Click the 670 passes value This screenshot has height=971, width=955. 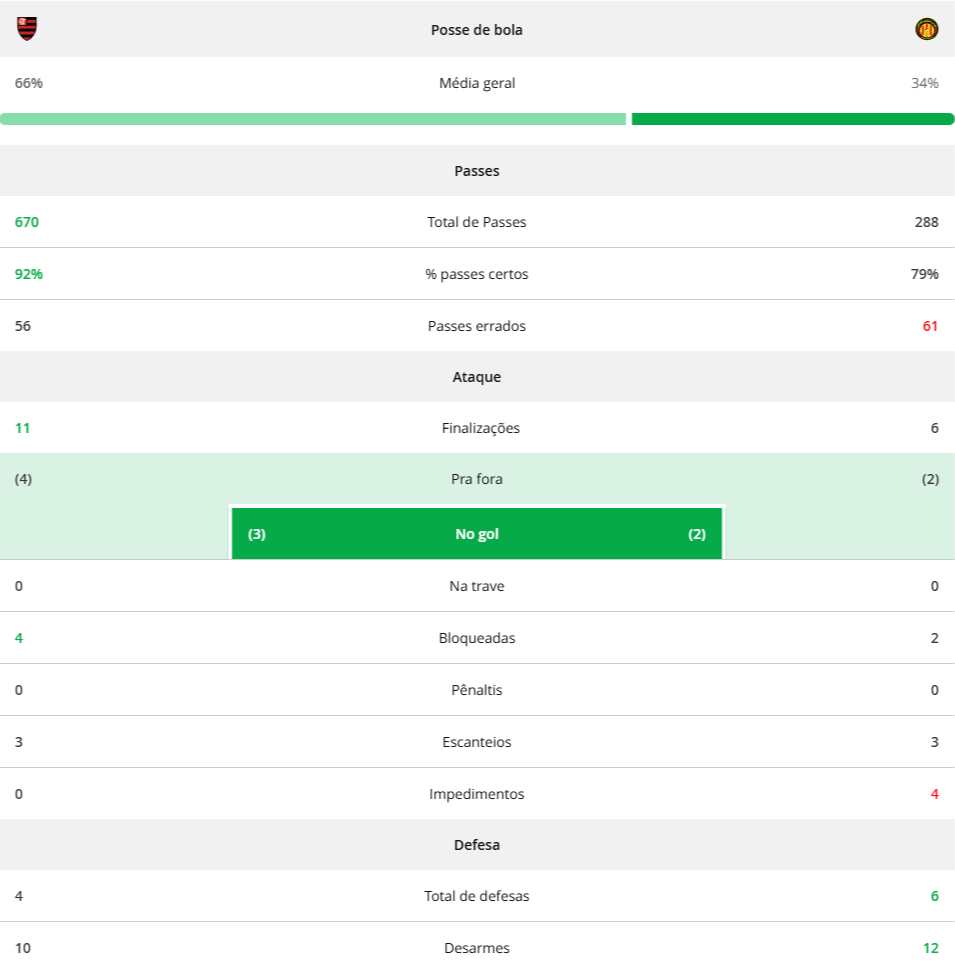(x=27, y=222)
